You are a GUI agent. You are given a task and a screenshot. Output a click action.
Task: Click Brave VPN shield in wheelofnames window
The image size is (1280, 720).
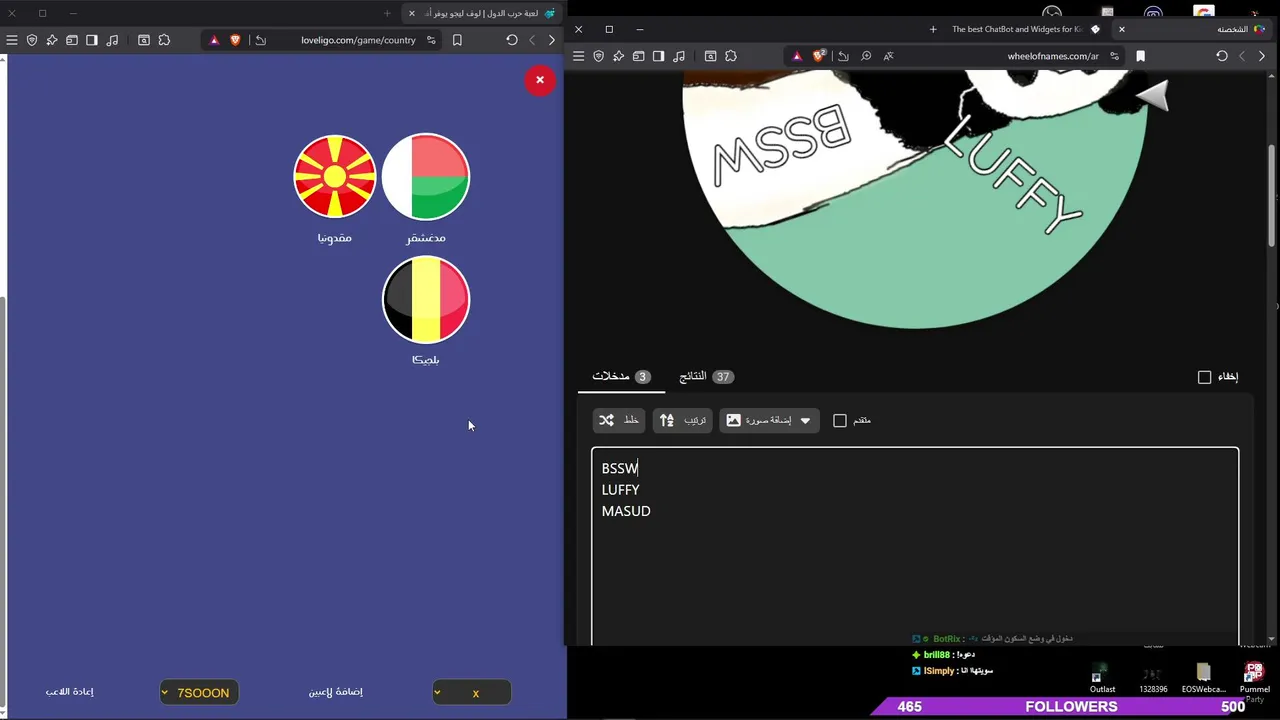(x=598, y=56)
